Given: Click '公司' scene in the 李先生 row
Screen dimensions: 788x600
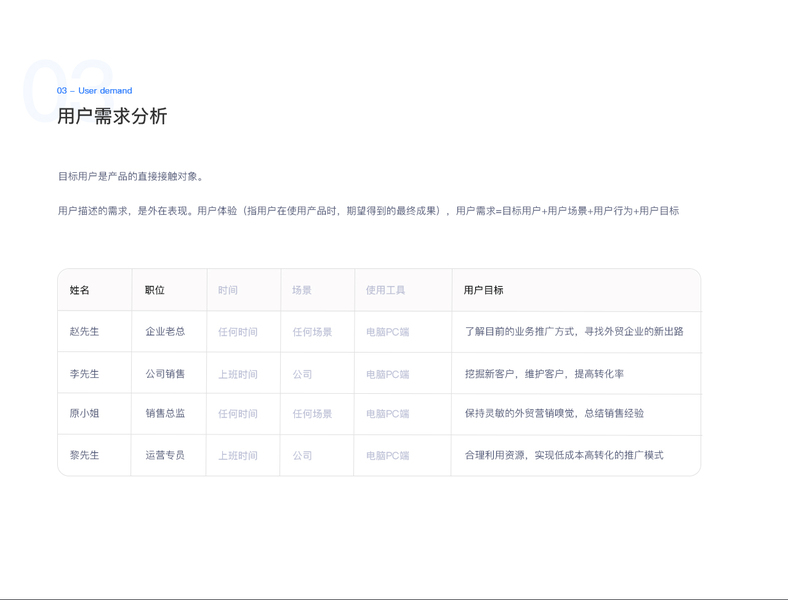Looking at the screenshot, I should coord(303,374).
